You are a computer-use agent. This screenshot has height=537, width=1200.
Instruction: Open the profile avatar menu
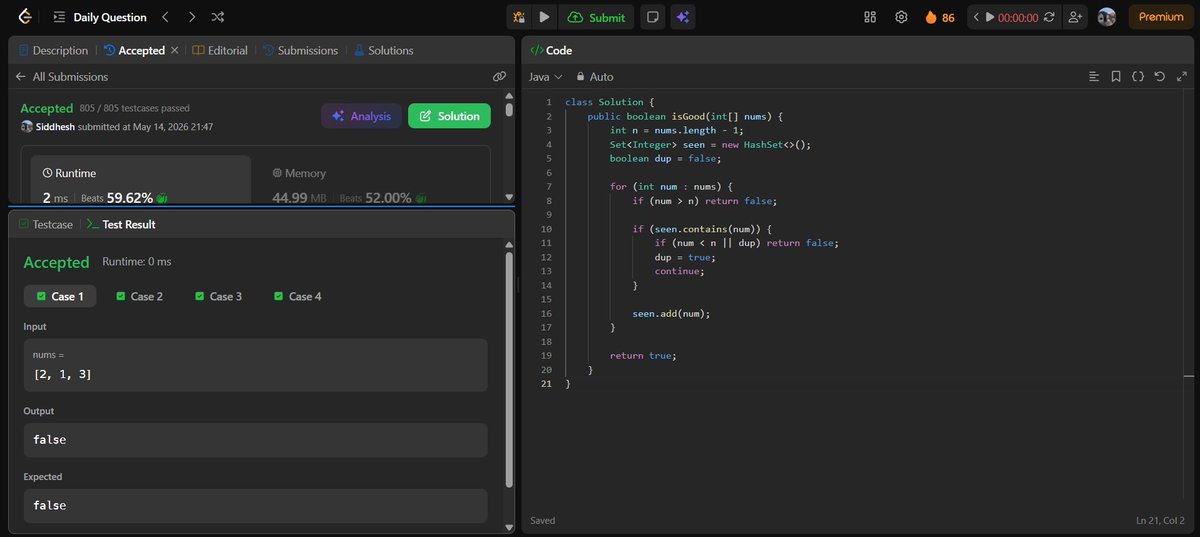pyautogui.click(x=1106, y=17)
